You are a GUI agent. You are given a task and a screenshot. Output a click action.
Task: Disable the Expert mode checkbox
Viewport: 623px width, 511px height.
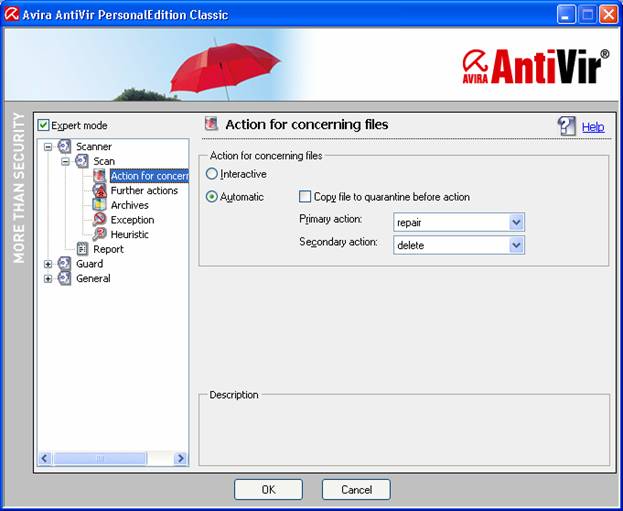coord(43,125)
